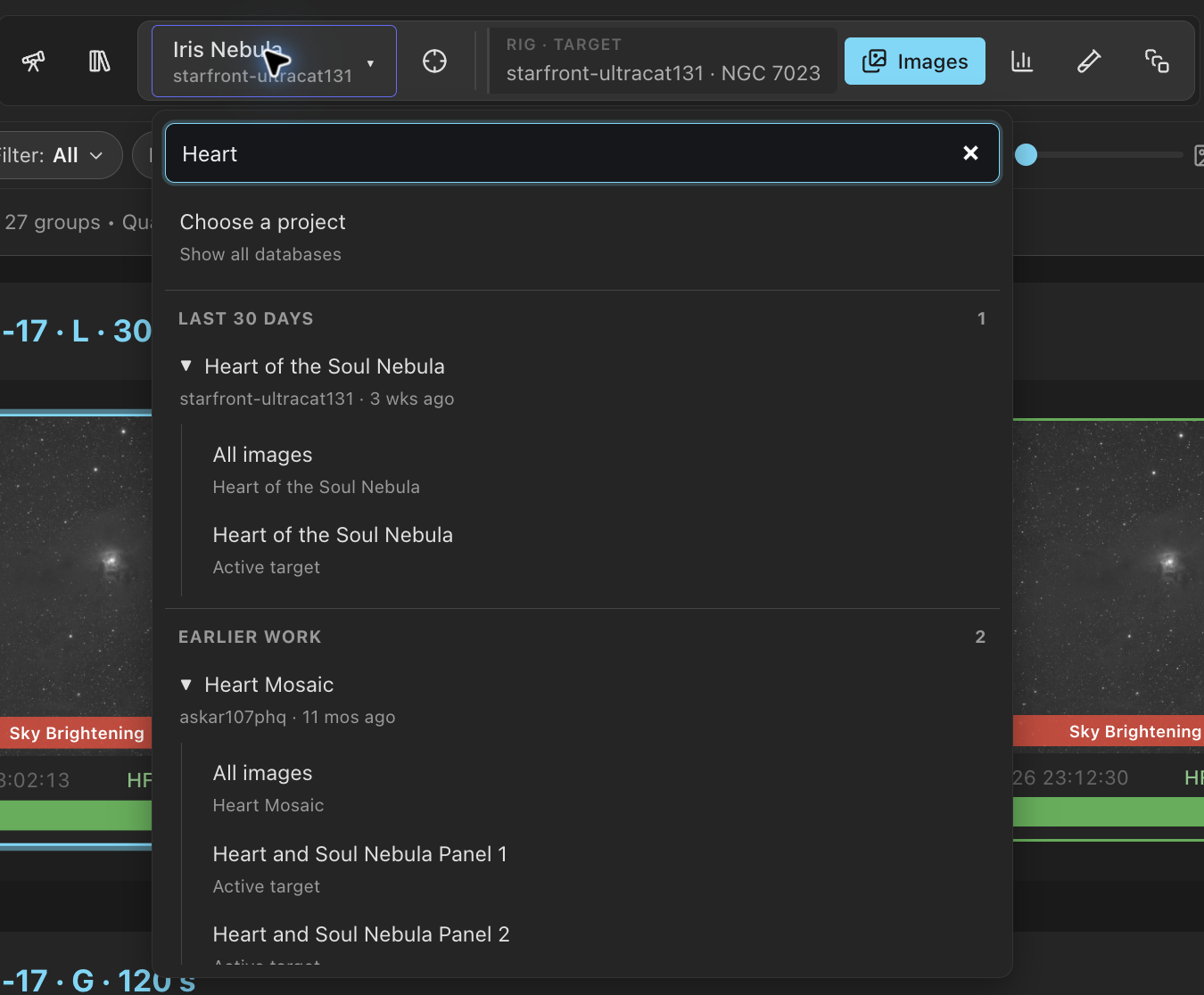This screenshot has width=1204, height=995.
Task: Click the Heart search input field
Action: click(x=581, y=153)
